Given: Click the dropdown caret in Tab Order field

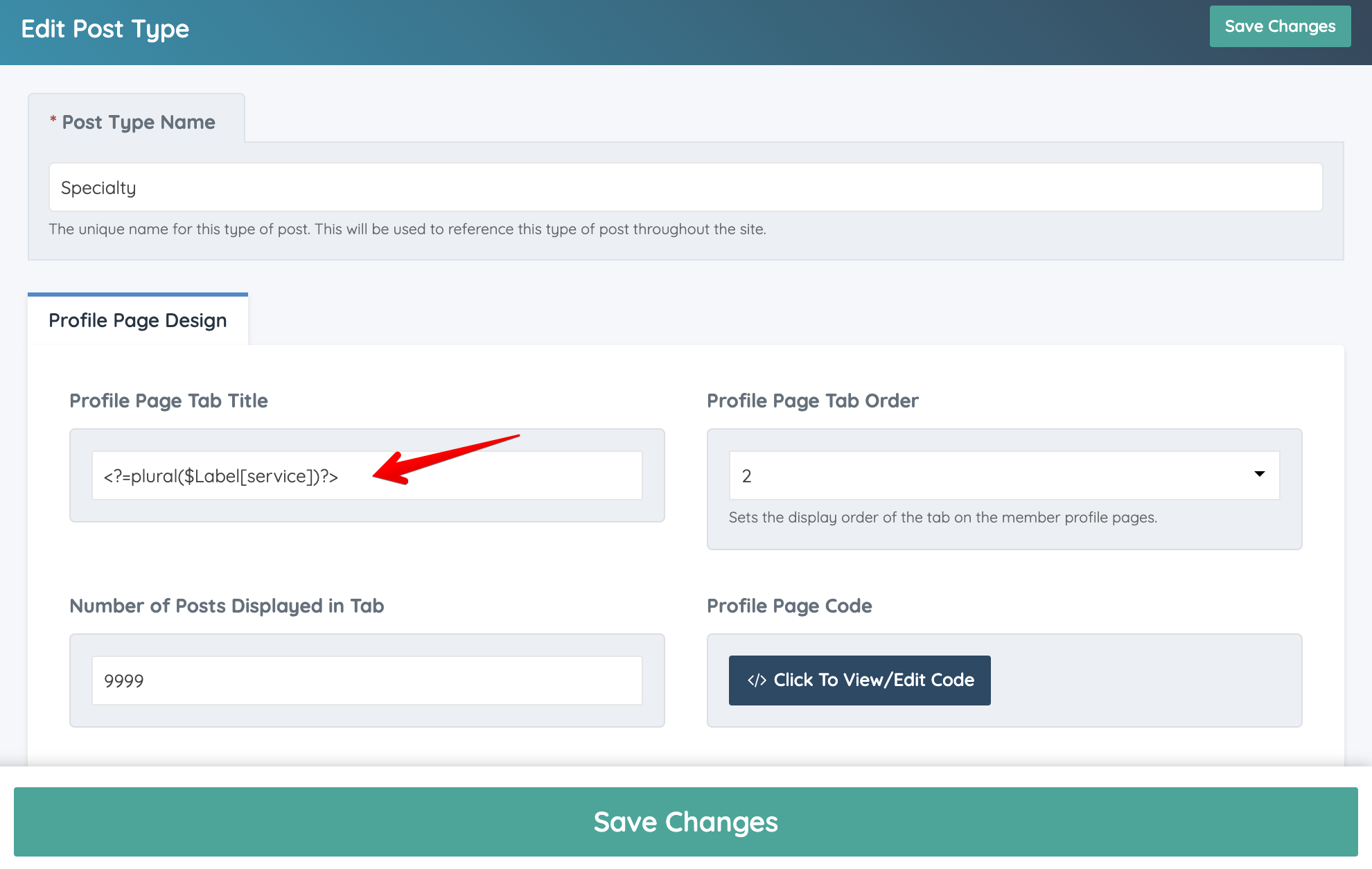Looking at the screenshot, I should coord(1259,475).
